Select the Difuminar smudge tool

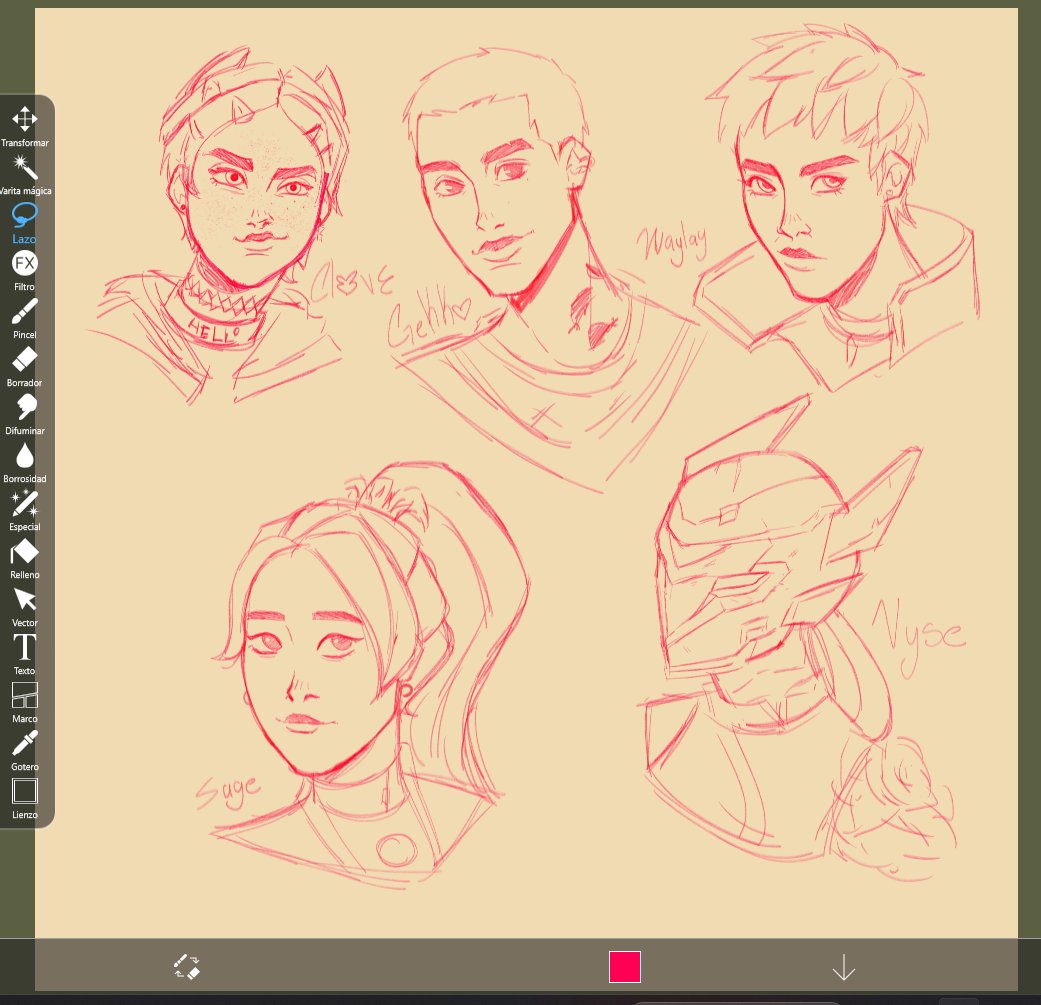(25, 414)
